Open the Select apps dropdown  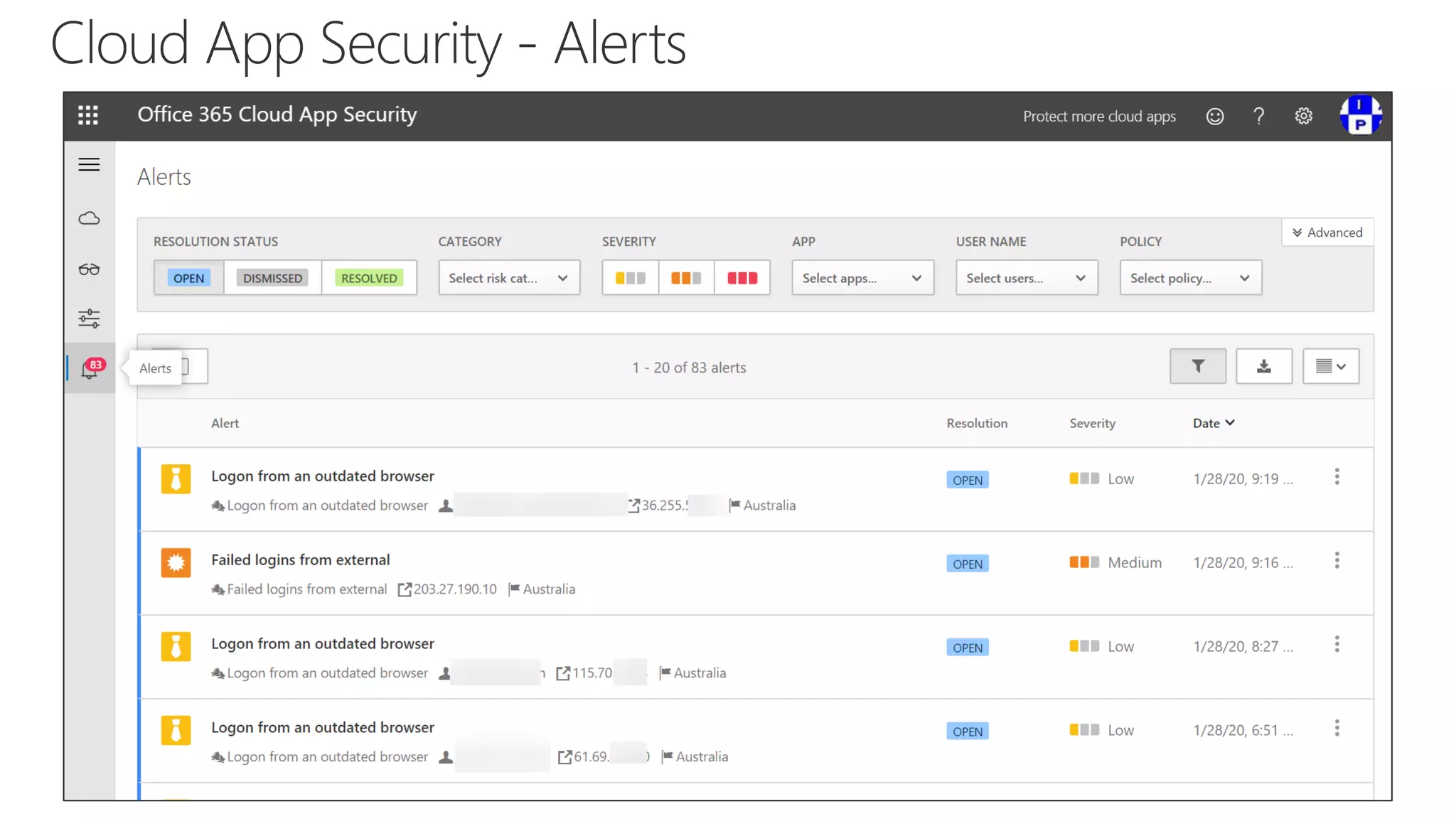point(862,278)
